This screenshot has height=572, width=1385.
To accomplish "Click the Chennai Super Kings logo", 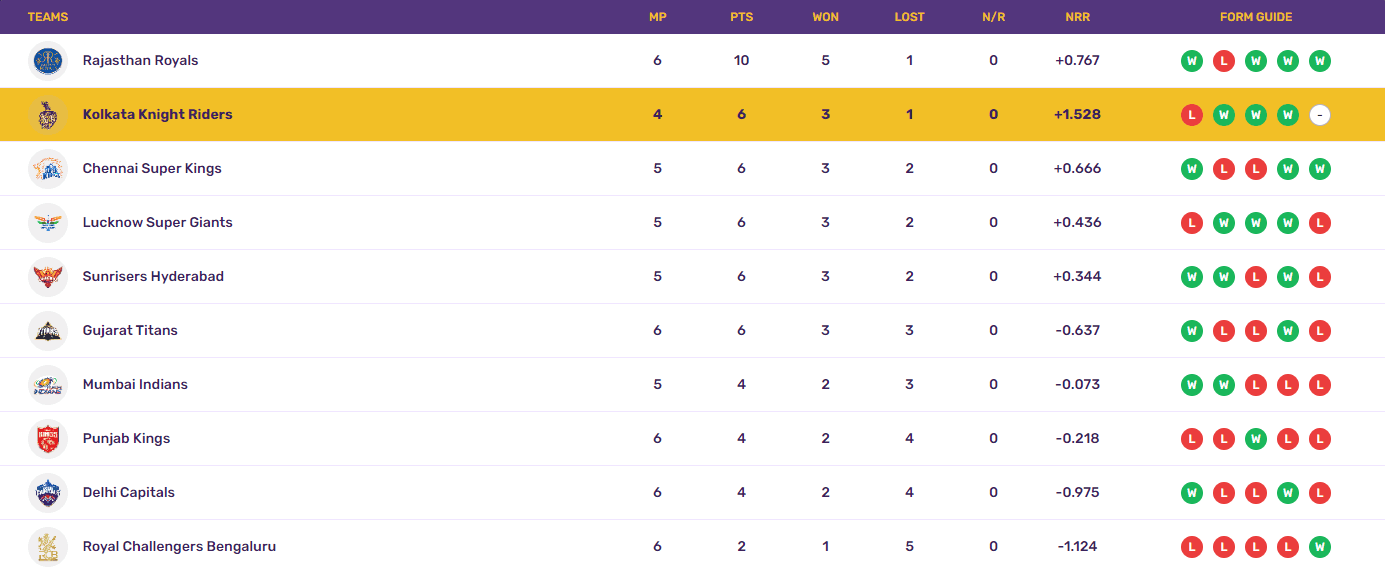I will coord(48,169).
